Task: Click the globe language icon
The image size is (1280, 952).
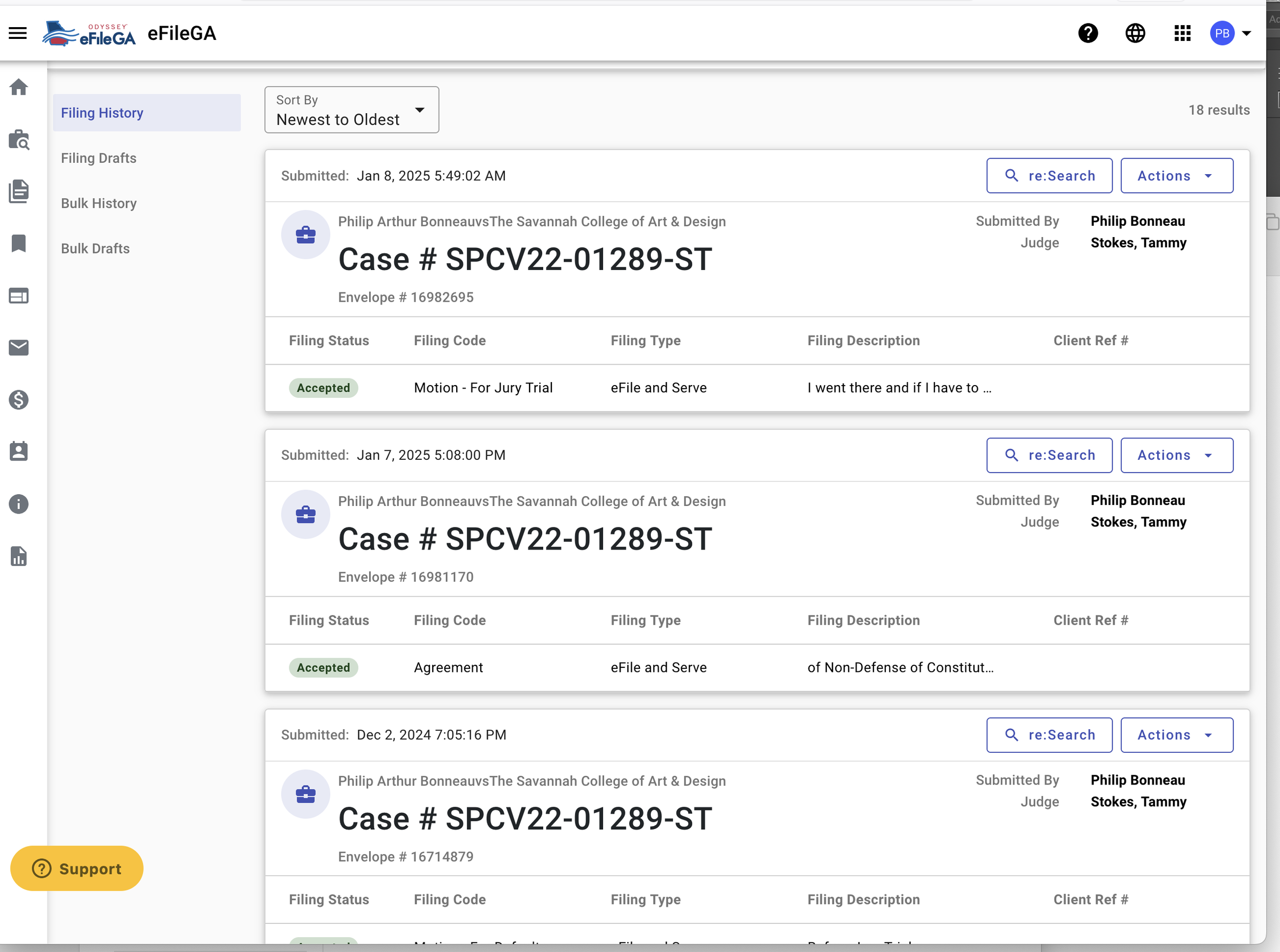Action: click(1135, 33)
